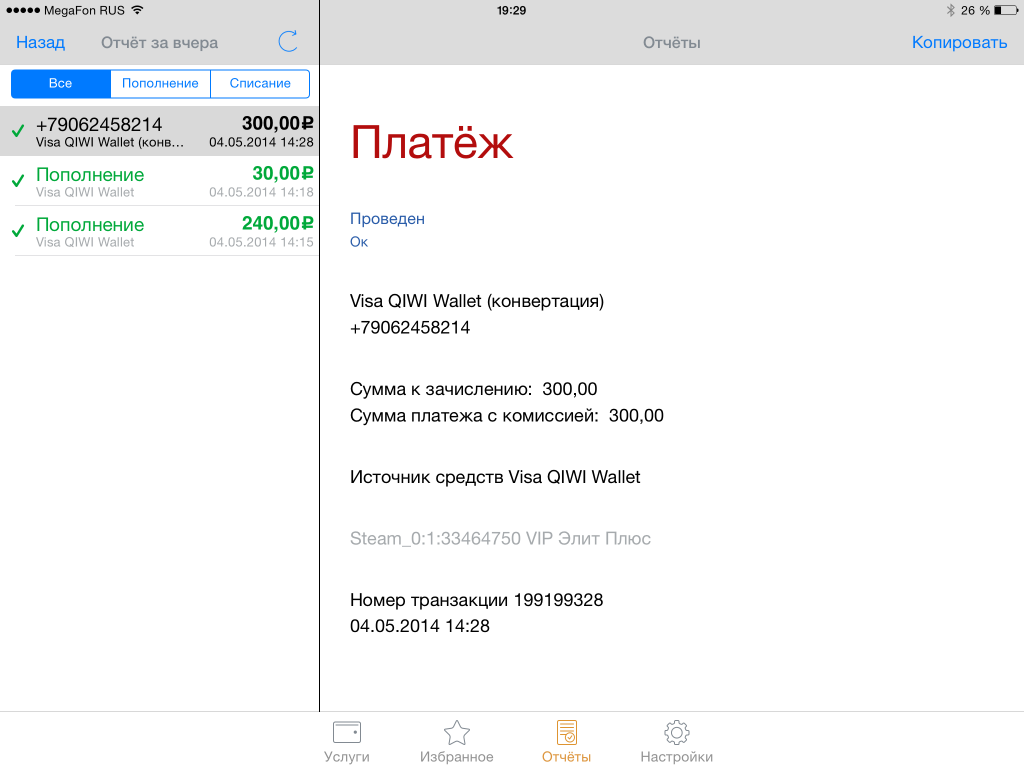Tap green checkmark beside 240,00 top-up
This screenshot has height=768, width=1024.
(18, 231)
